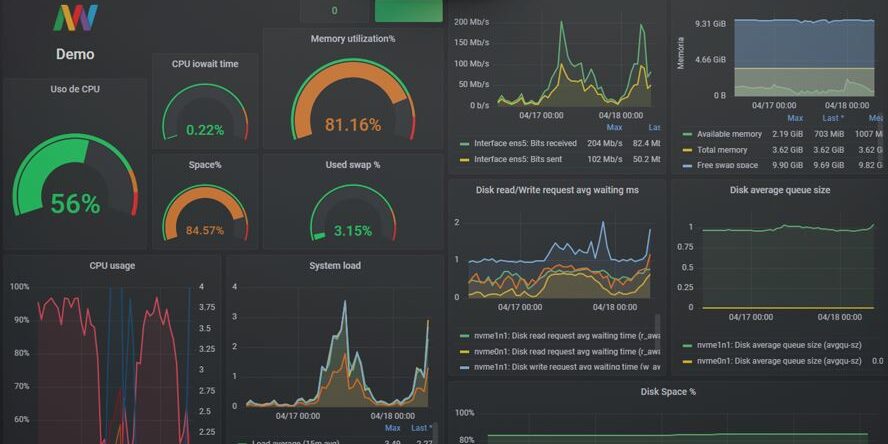This screenshot has height=444, width=888.
Task: Click the CPU iowait time gauge showing 0.22%
Action: [x=205, y=112]
